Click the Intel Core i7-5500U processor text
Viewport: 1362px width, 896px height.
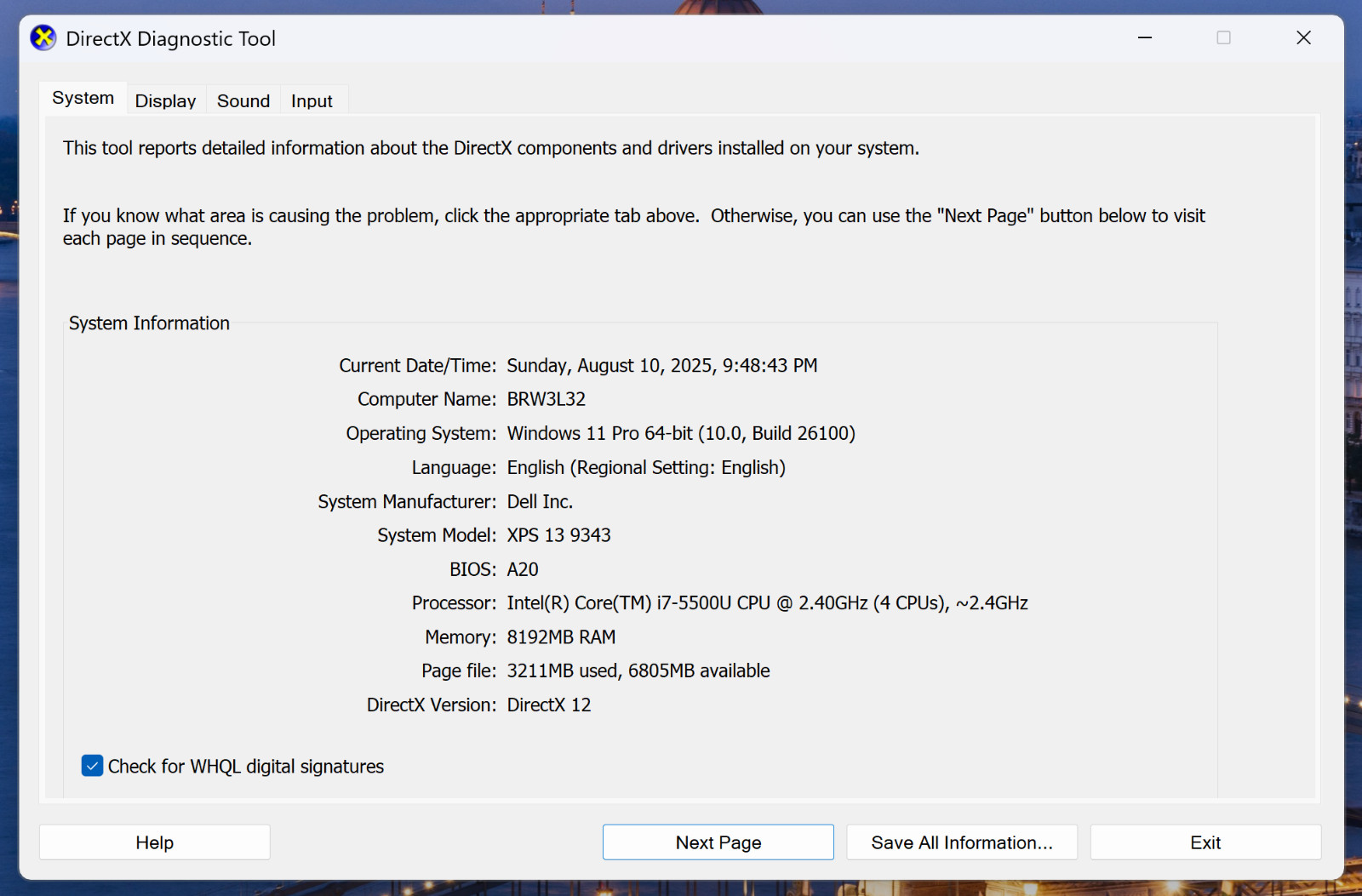click(x=768, y=603)
